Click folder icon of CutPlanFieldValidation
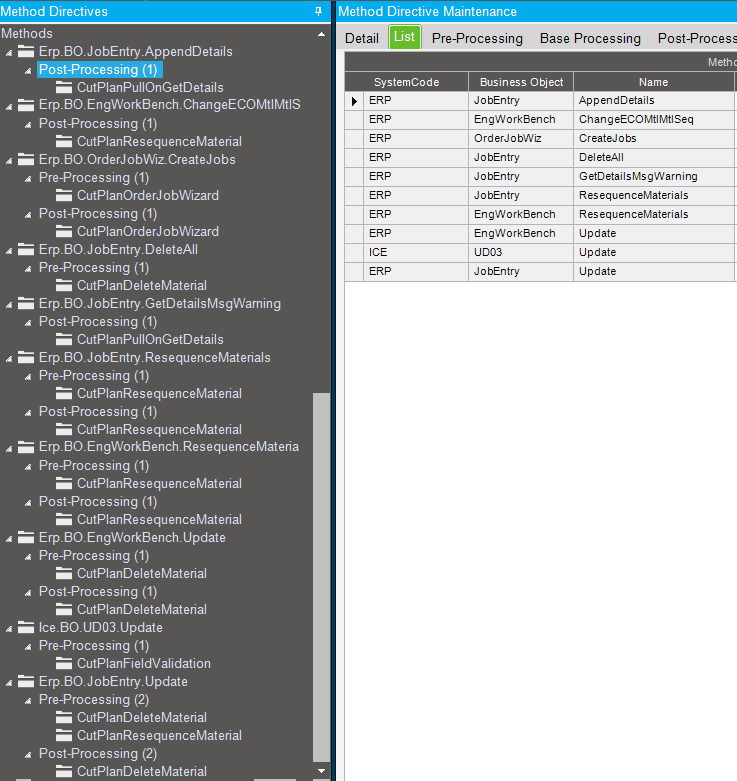This screenshot has width=737, height=781. pyautogui.click(x=64, y=663)
